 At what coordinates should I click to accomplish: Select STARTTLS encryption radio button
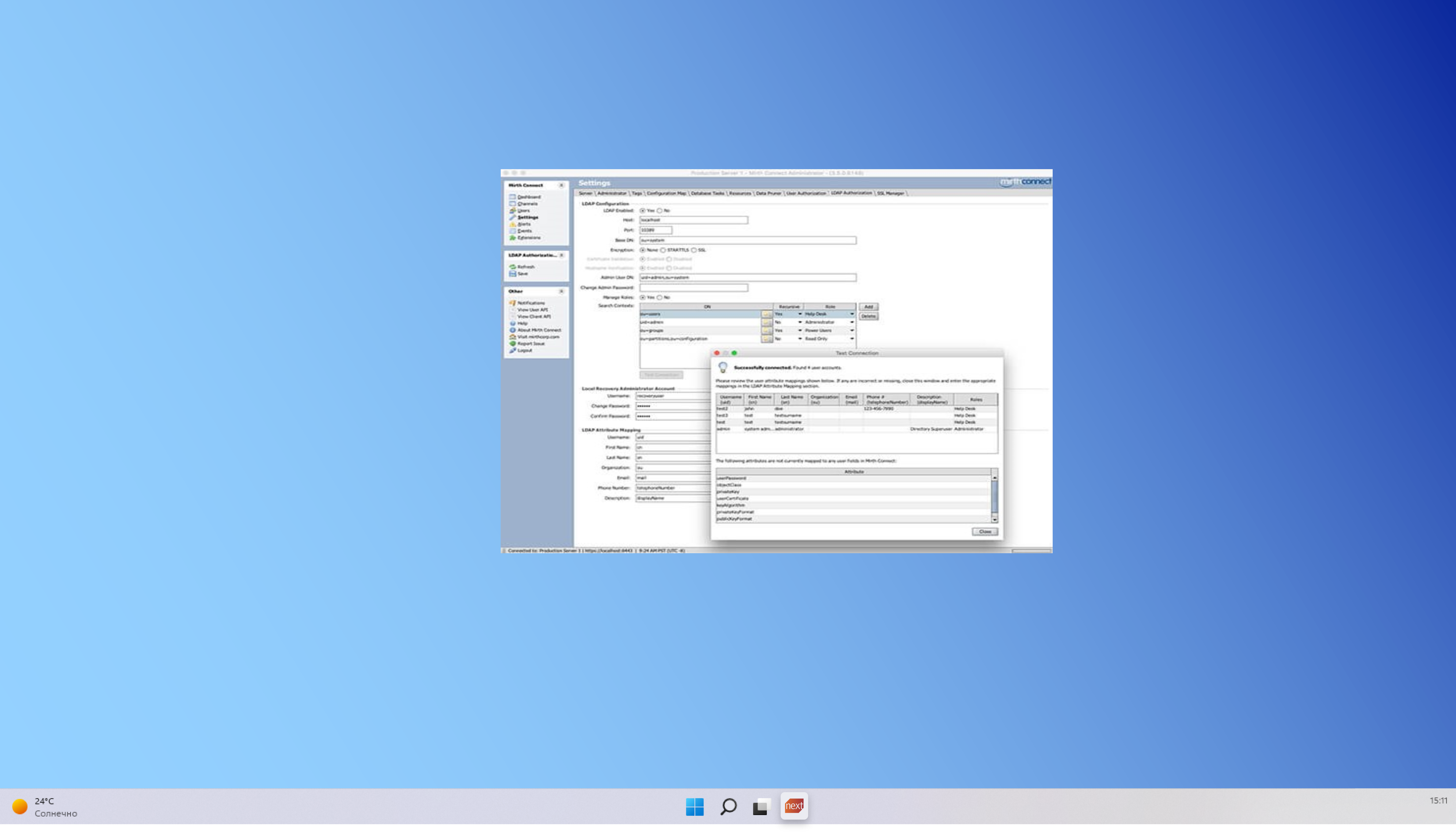pos(663,250)
